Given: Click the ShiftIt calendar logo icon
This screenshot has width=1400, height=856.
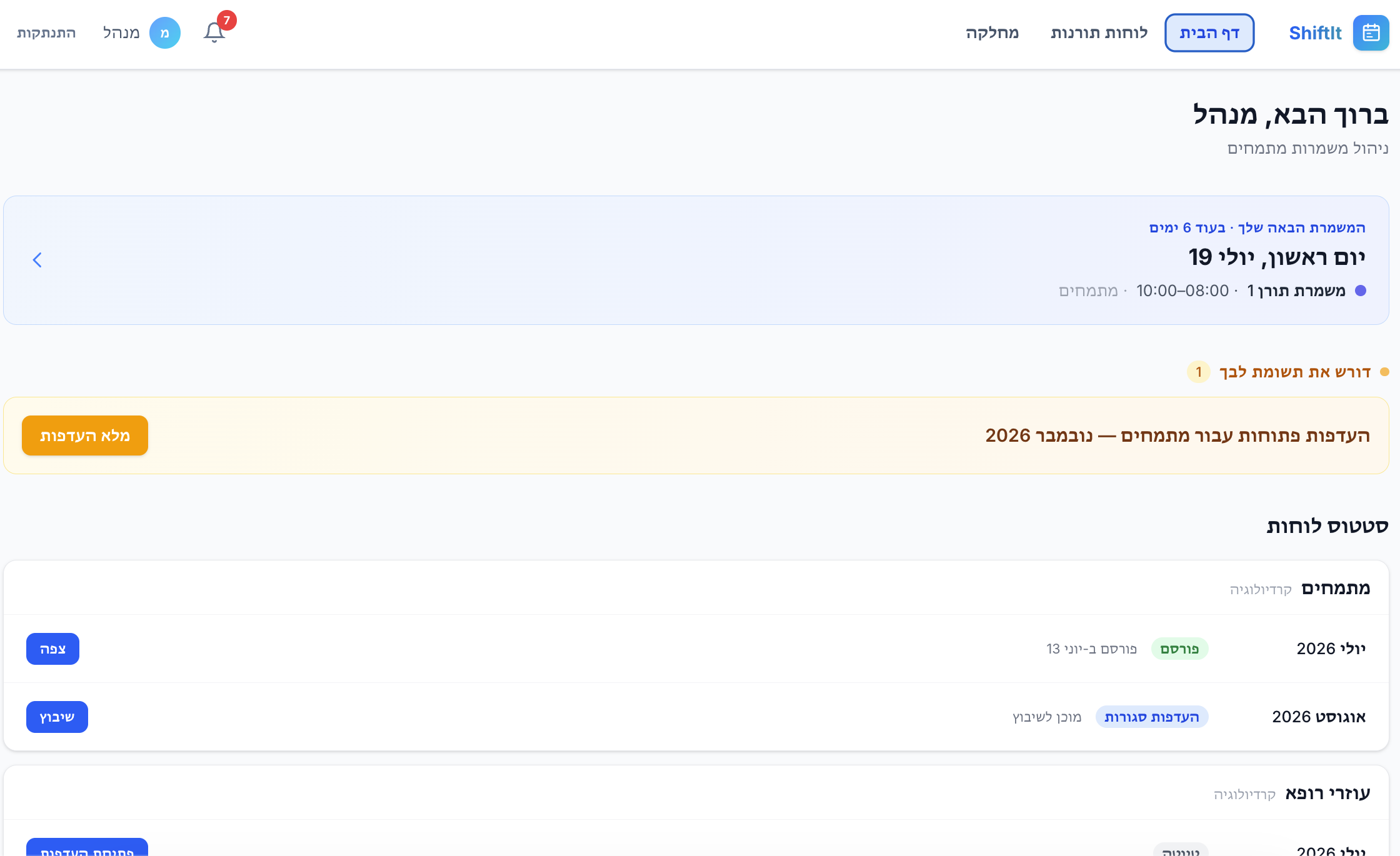Looking at the screenshot, I should point(1371,33).
